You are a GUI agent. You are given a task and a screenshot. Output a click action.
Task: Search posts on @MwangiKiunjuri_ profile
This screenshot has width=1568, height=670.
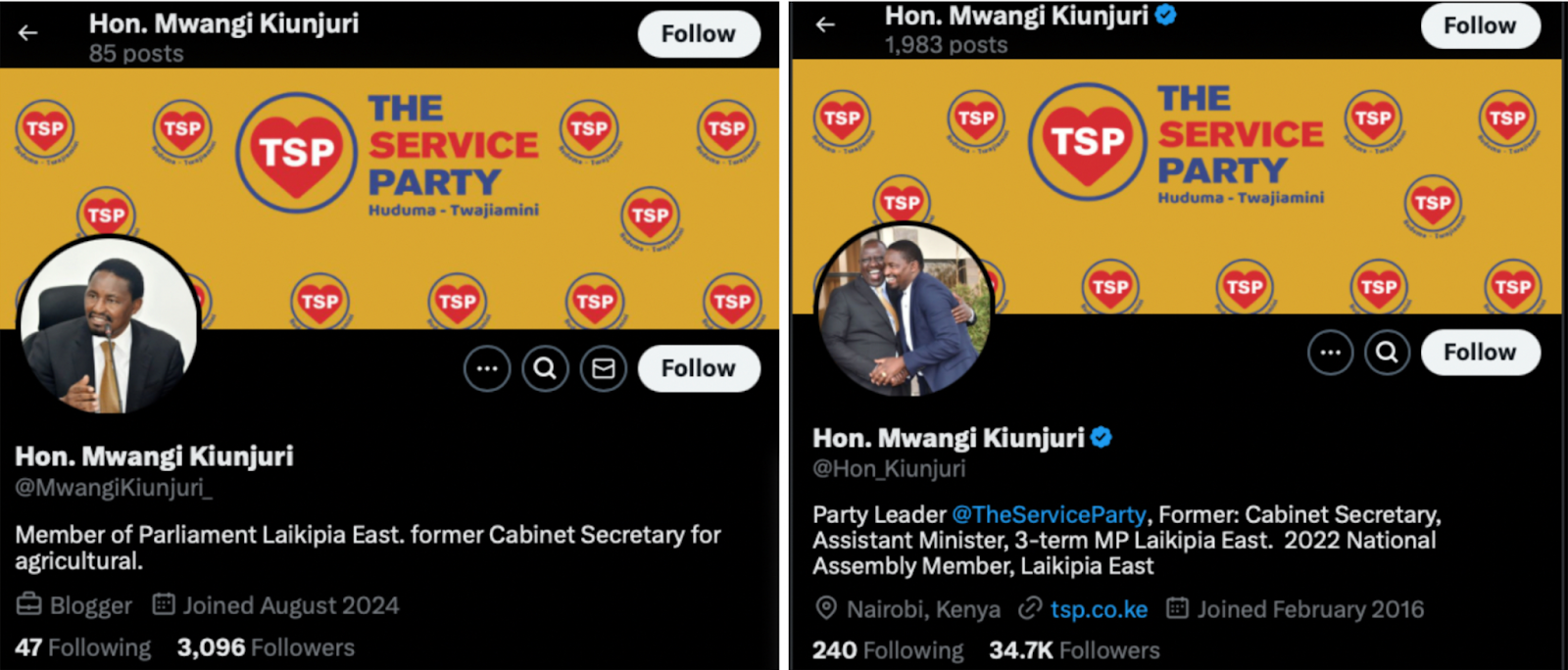pyautogui.click(x=545, y=369)
